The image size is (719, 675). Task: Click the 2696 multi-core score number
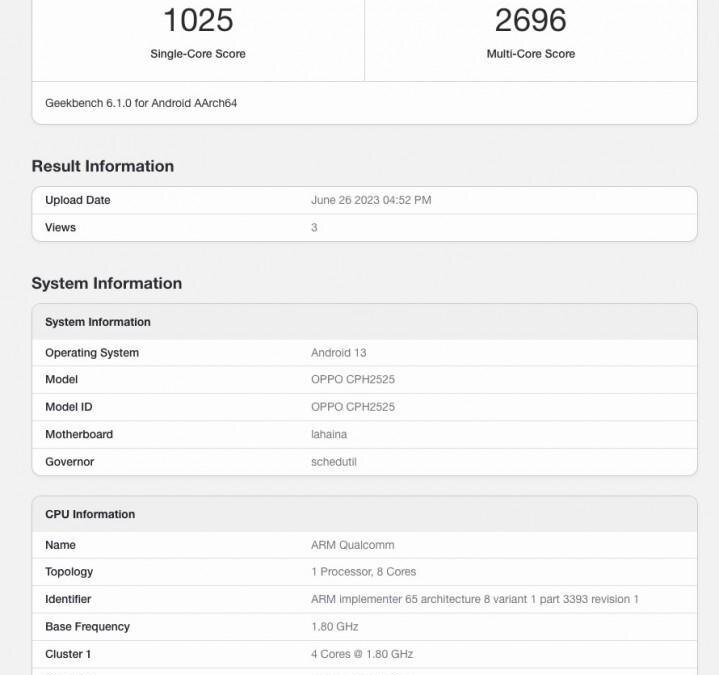click(x=530, y=20)
